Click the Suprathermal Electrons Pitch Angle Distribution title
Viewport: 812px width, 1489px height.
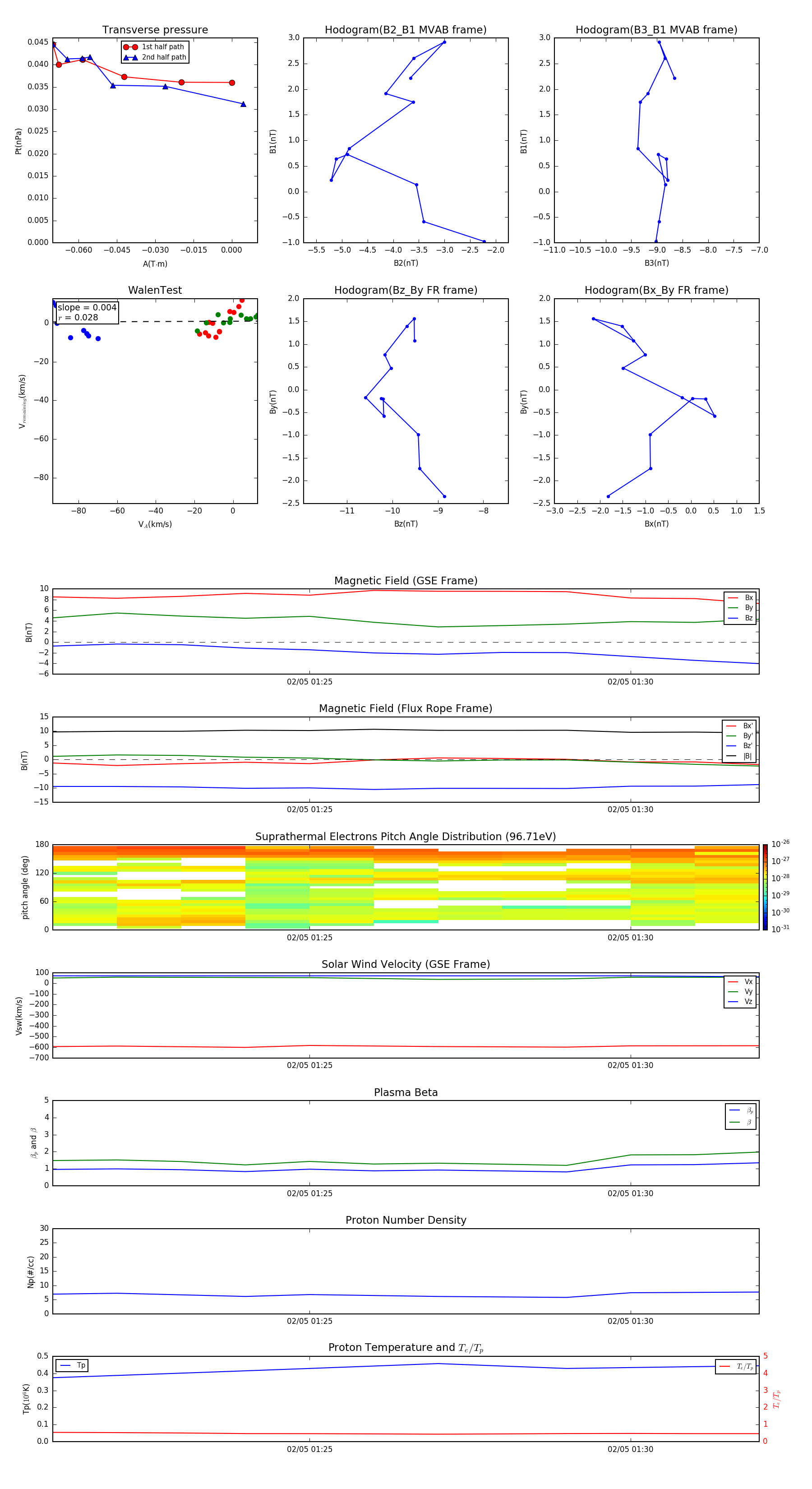tap(406, 837)
